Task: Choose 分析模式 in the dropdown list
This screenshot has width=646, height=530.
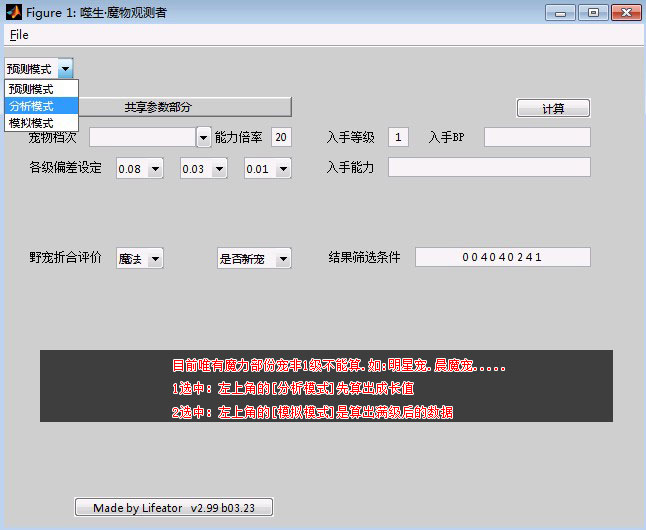Action: (31, 106)
